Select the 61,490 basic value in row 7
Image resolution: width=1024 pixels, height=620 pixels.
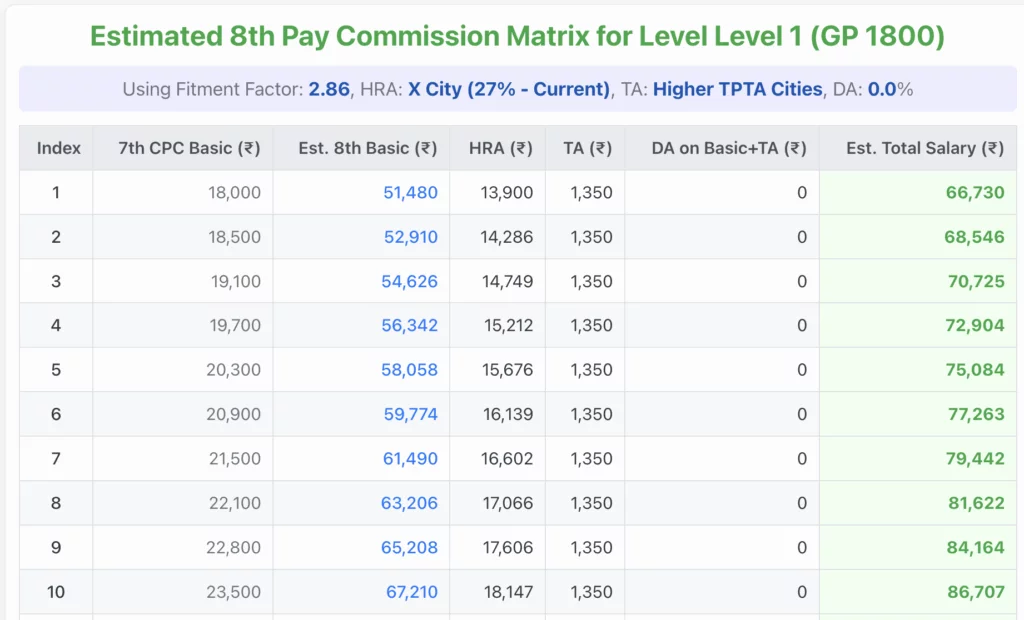click(412, 458)
